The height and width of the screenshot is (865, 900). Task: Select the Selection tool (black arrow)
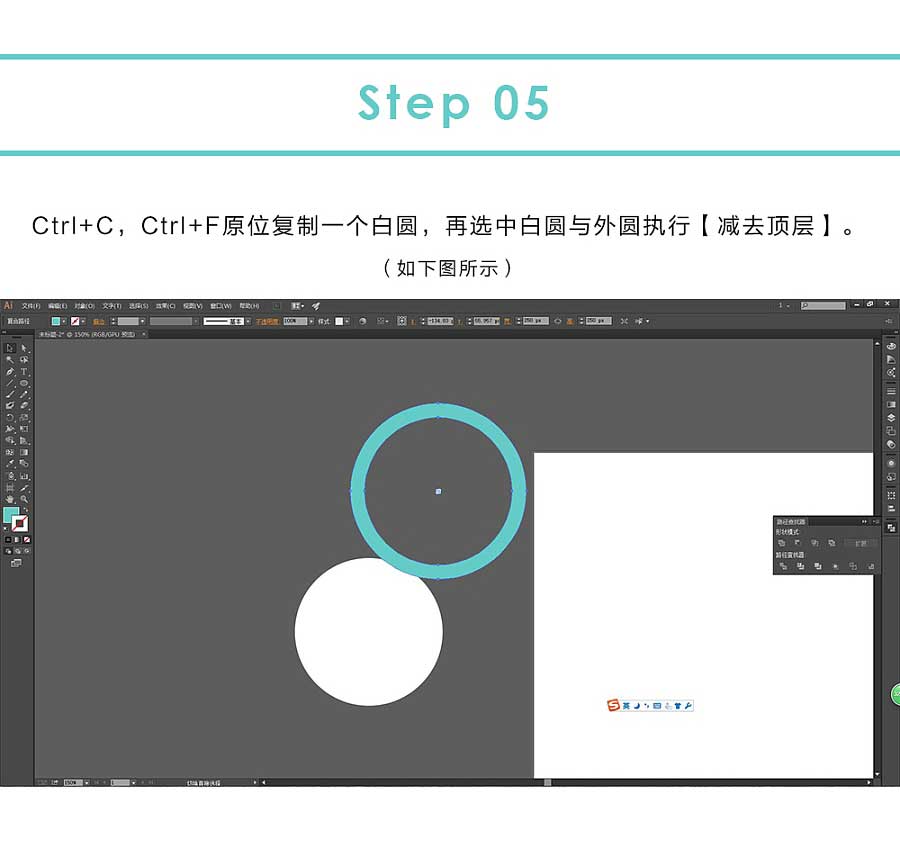pos(10,348)
